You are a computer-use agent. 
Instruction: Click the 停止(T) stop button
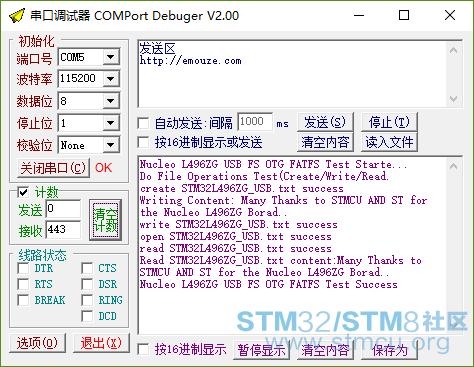[389, 122]
